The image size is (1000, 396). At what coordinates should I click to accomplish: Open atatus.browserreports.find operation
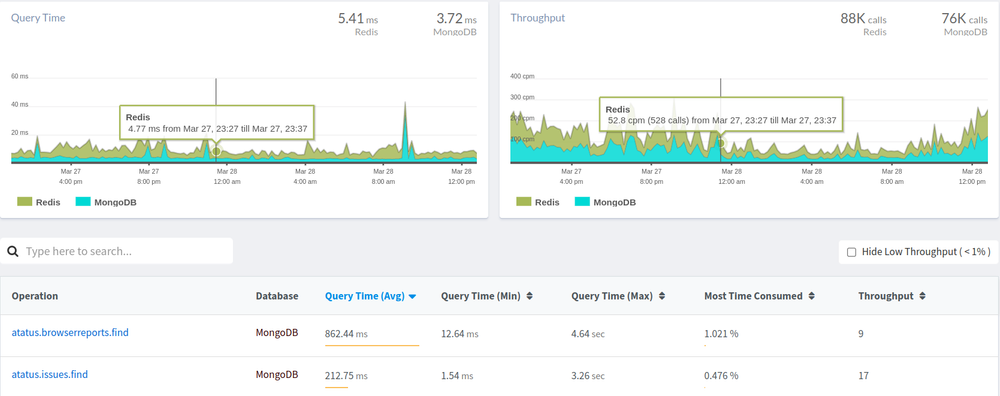[x=70, y=332]
